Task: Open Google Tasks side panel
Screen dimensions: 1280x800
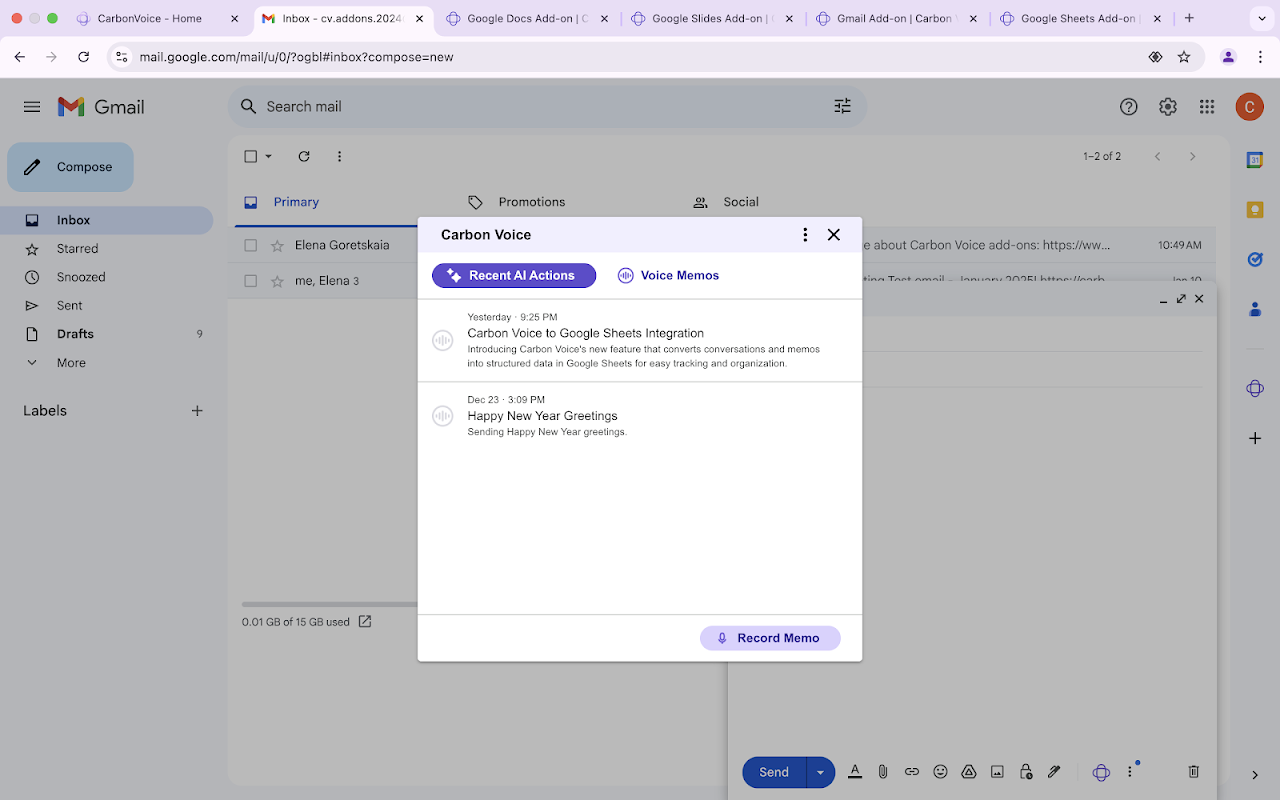Action: click(x=1255, y=259)
